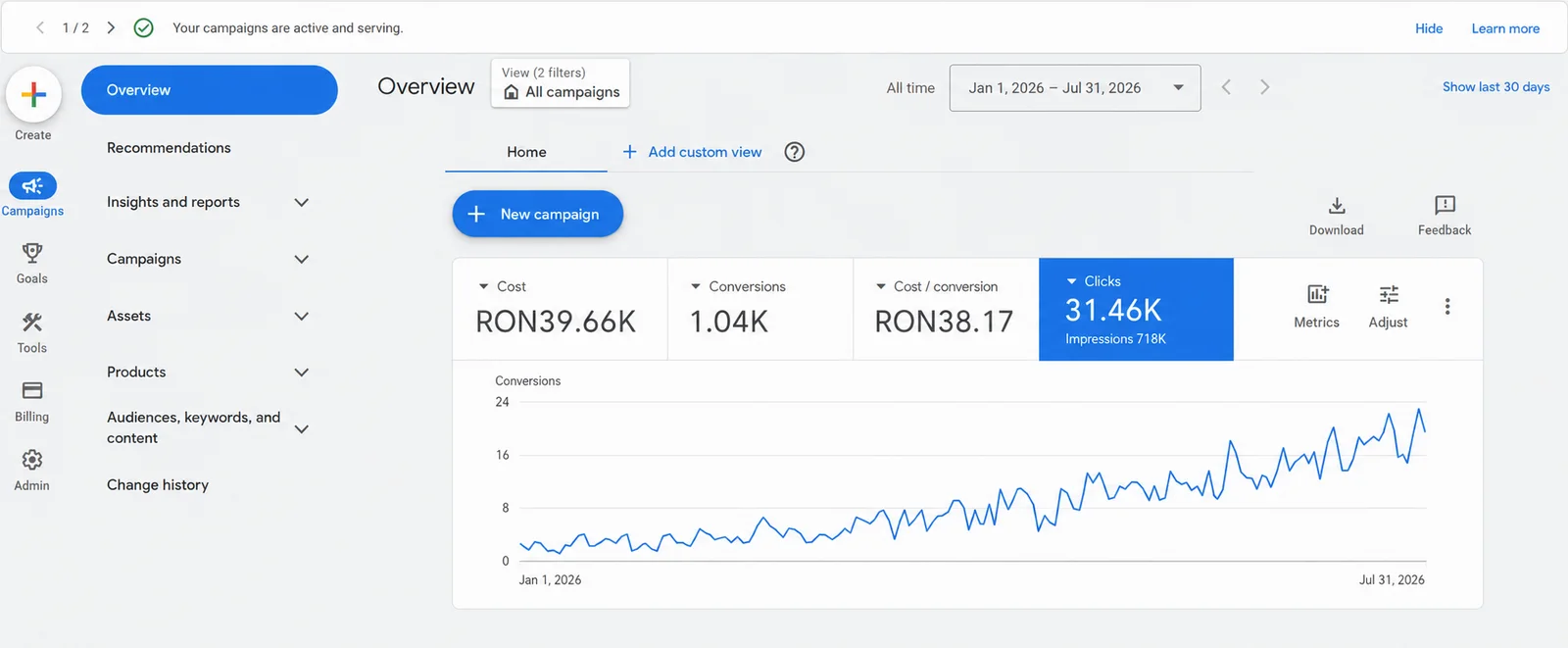This screenshot has height=648, width=1568.
Task: Go to previous date range arrow
Action: (x=1226, y=87)
